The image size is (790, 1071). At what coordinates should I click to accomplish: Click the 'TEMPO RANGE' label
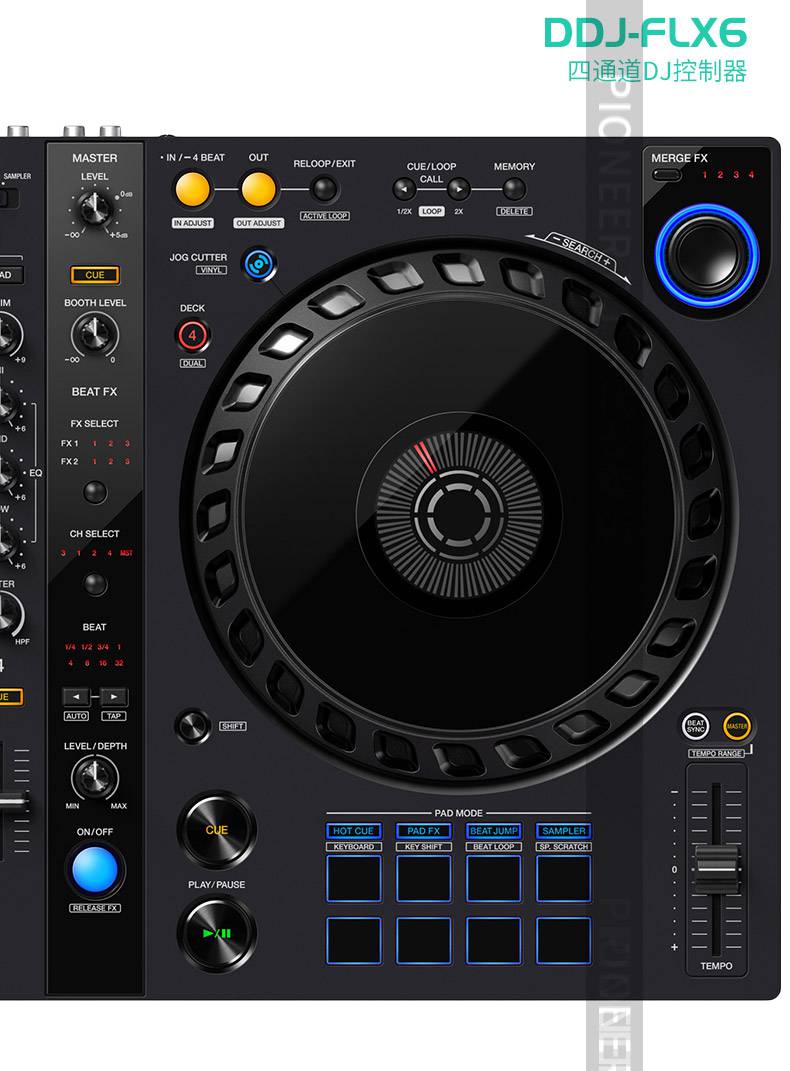pos(716,753)
